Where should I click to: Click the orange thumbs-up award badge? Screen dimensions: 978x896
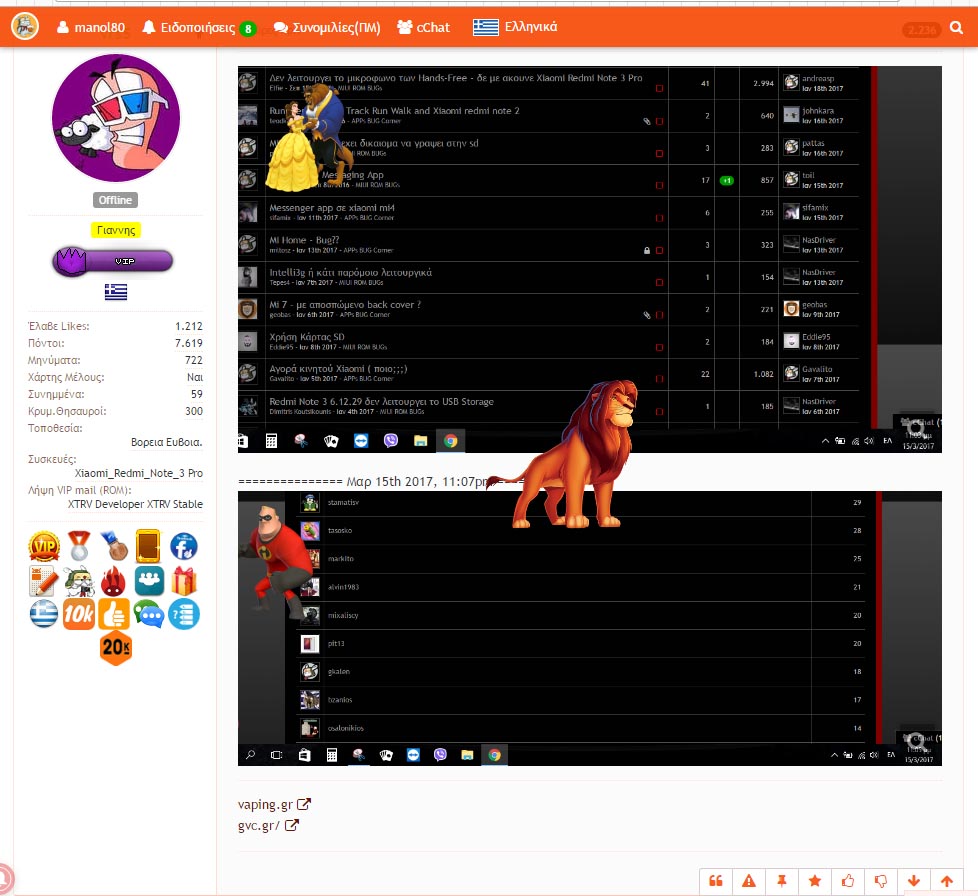tap(114, 614)
